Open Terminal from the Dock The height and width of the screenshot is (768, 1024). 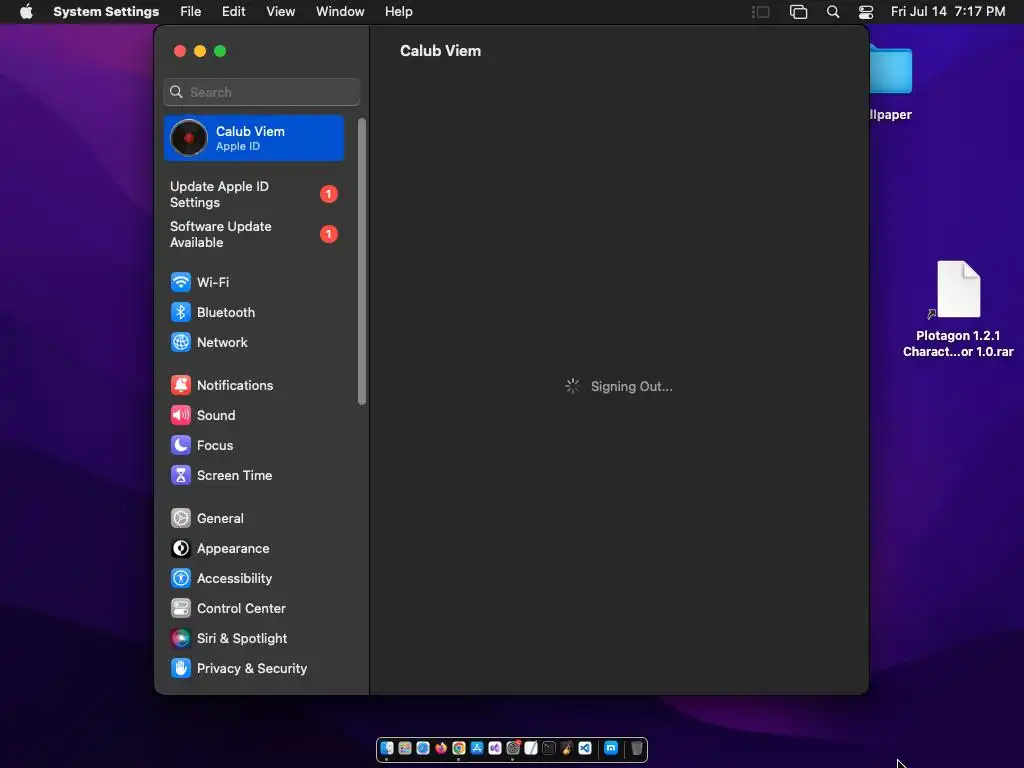[x=549, y=748]
